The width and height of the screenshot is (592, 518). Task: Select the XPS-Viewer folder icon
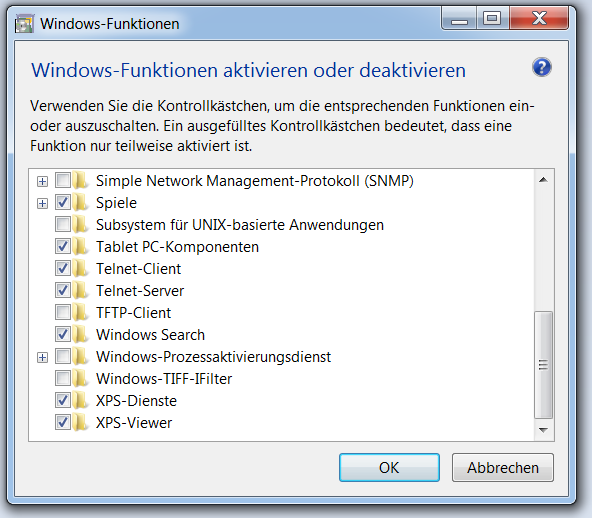(80, 422)
